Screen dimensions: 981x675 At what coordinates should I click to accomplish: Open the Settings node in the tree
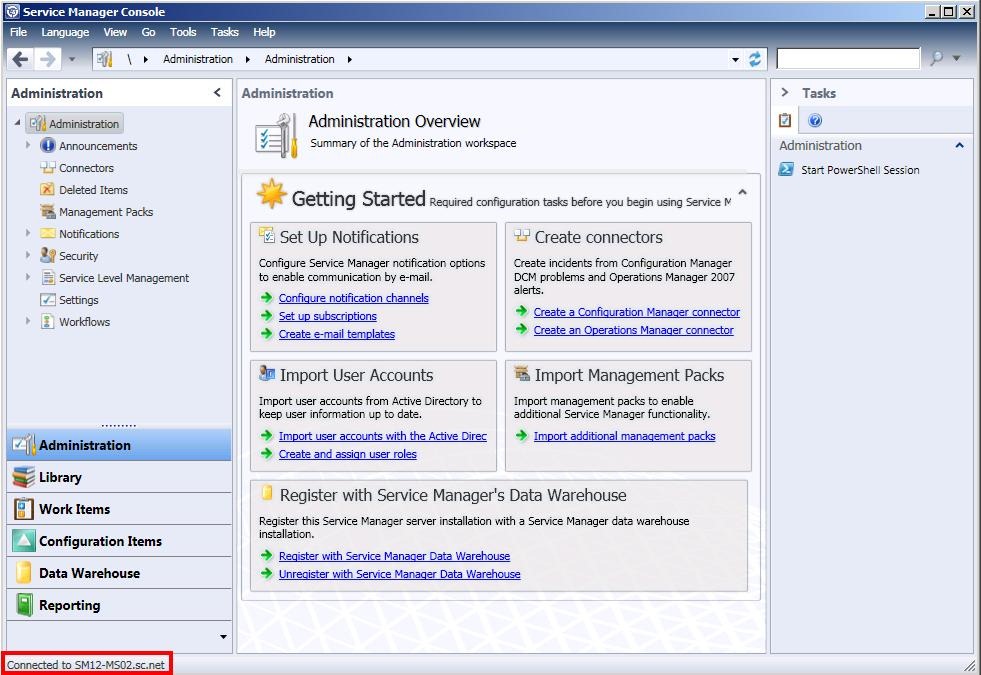78,300
